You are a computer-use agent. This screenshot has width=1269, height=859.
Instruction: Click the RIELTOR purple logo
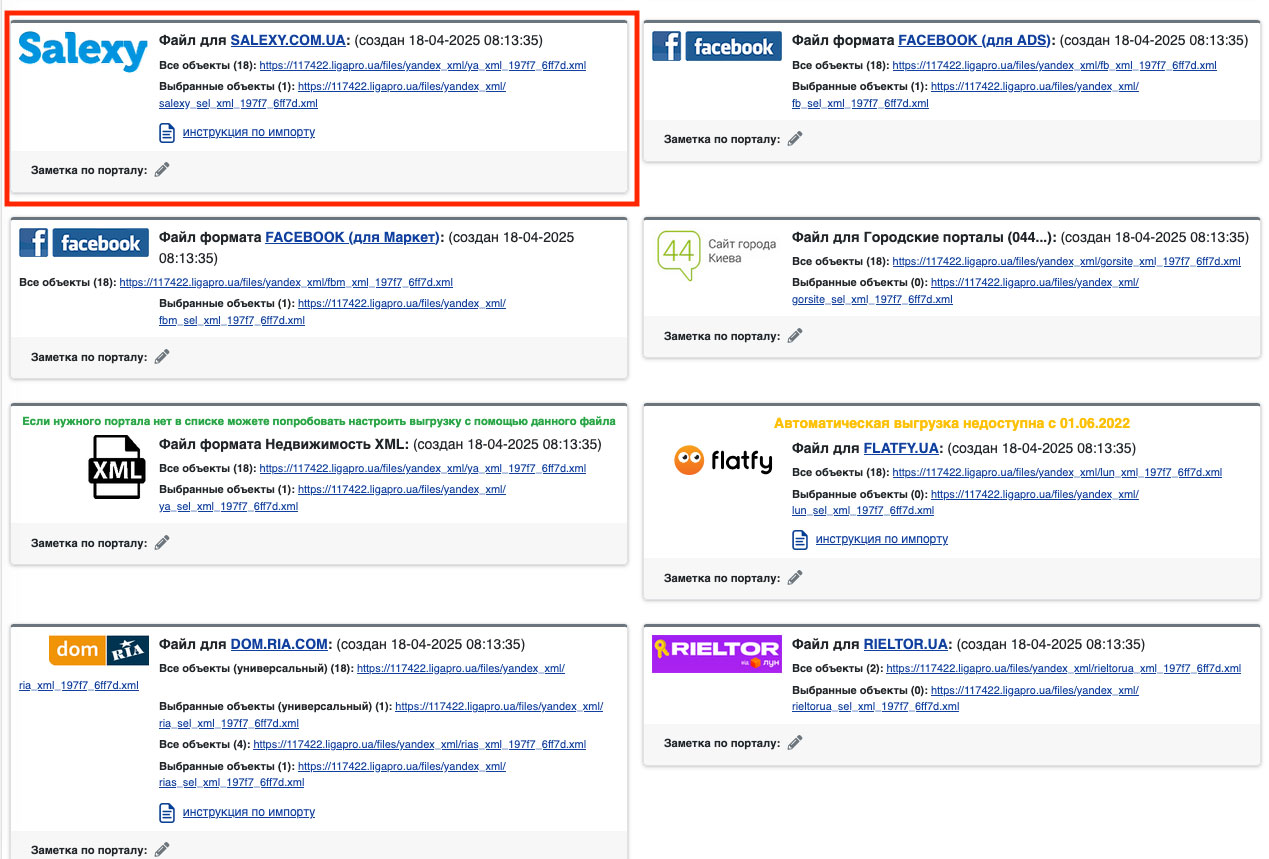(717, 653)
